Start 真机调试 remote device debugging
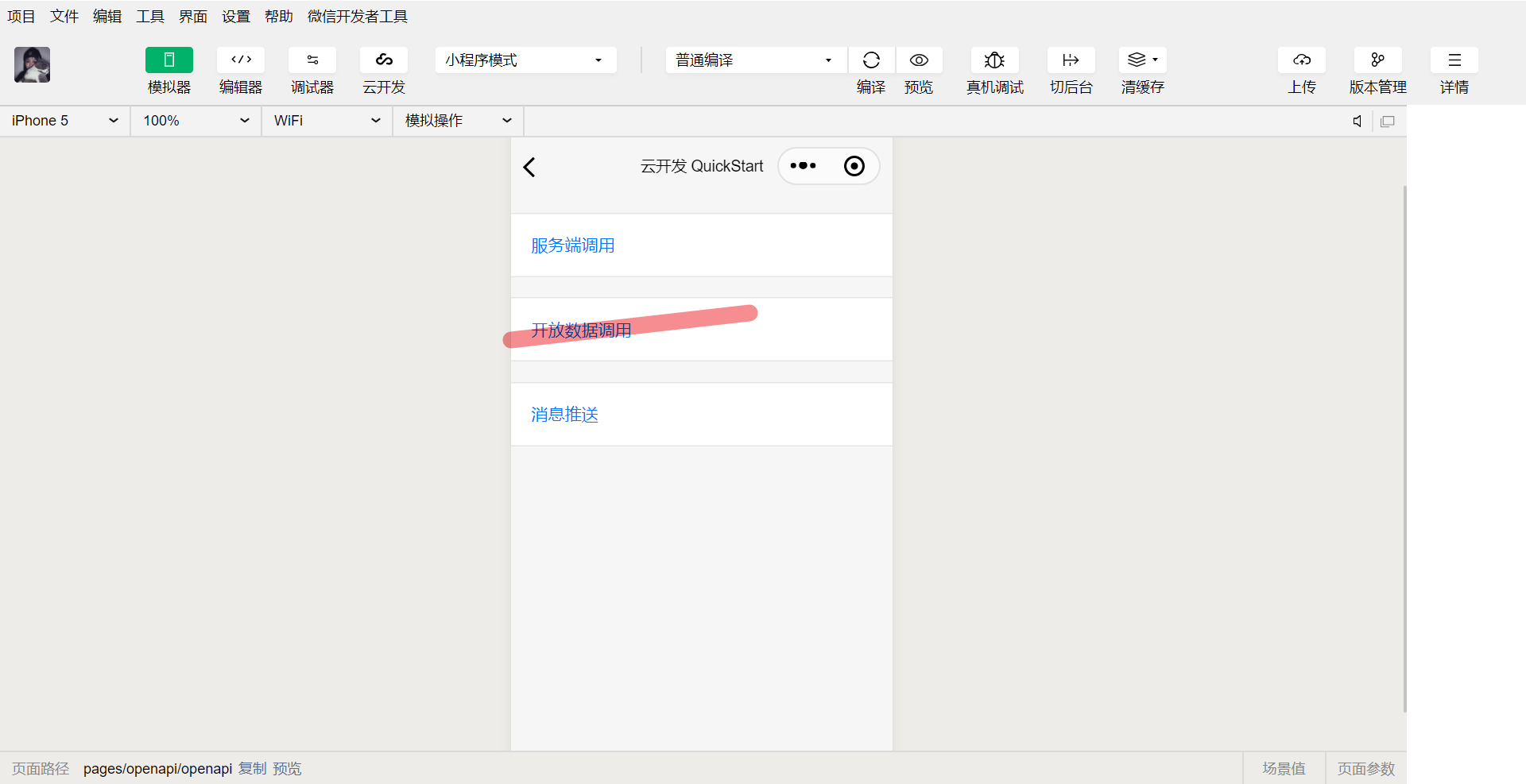 (994, 60)
